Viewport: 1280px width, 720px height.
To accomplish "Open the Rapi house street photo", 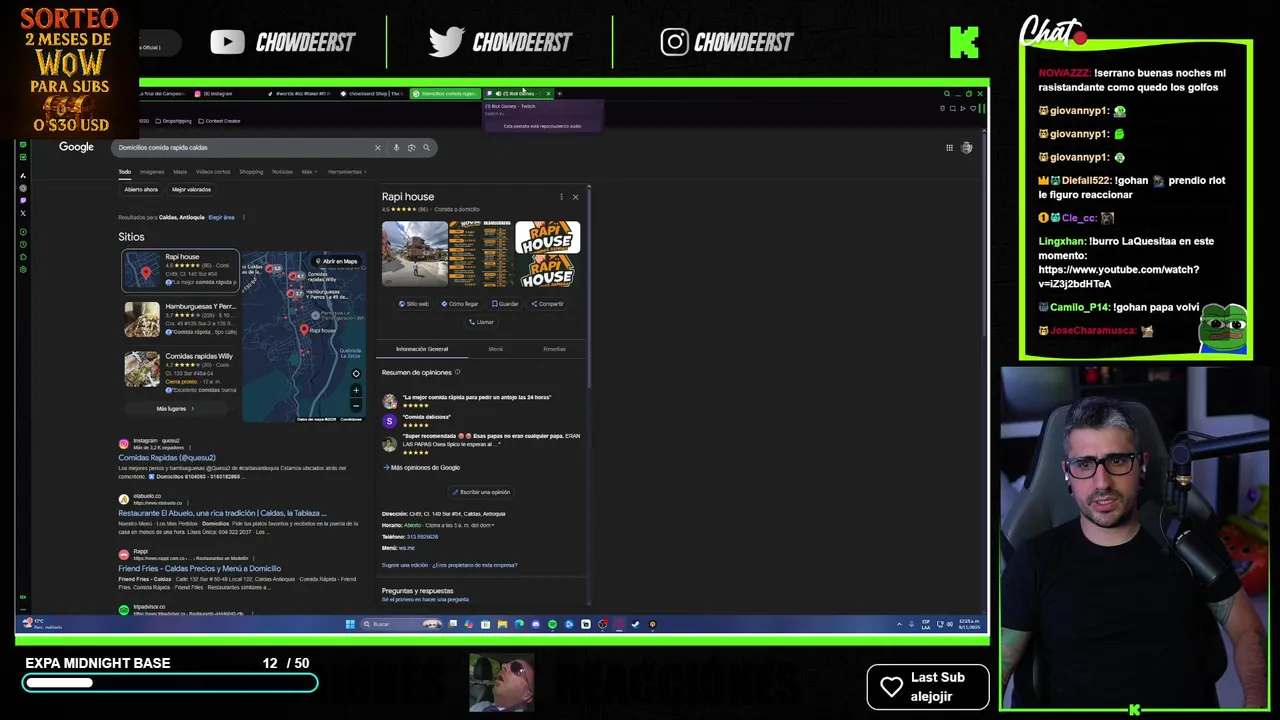I will click(414, 254).
